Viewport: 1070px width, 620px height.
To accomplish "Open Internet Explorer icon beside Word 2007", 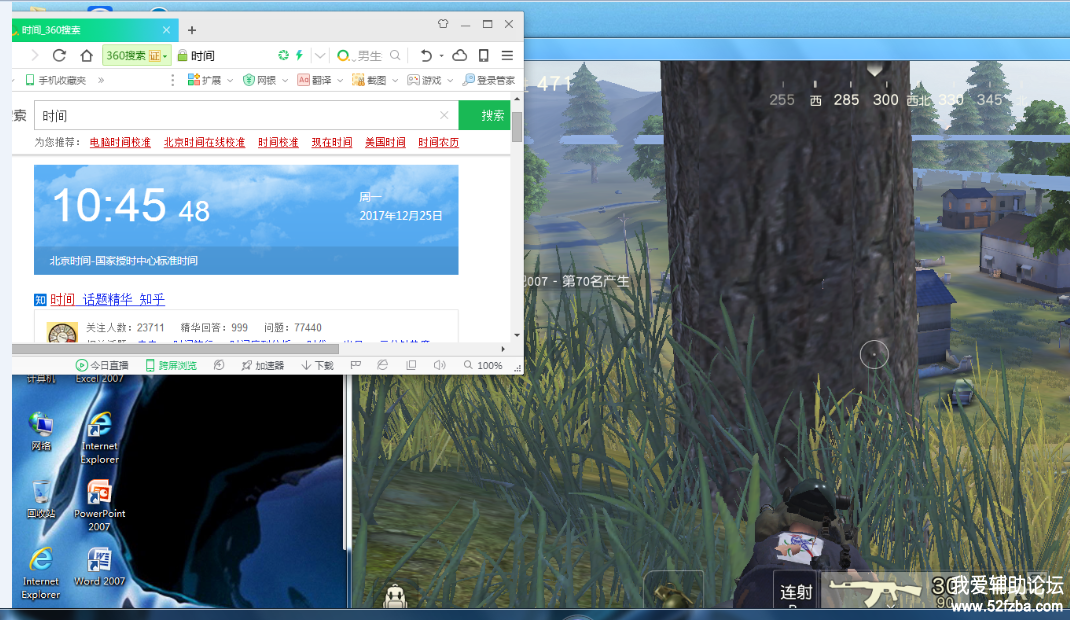I will (x=41, y=573).
